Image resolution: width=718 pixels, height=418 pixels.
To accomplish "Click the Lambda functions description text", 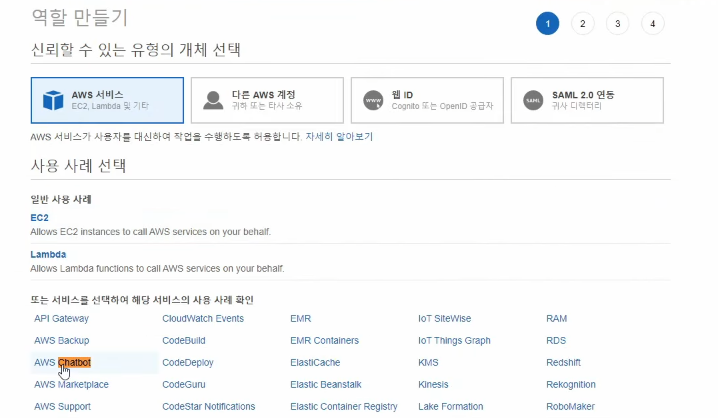I will click(157, 269).
